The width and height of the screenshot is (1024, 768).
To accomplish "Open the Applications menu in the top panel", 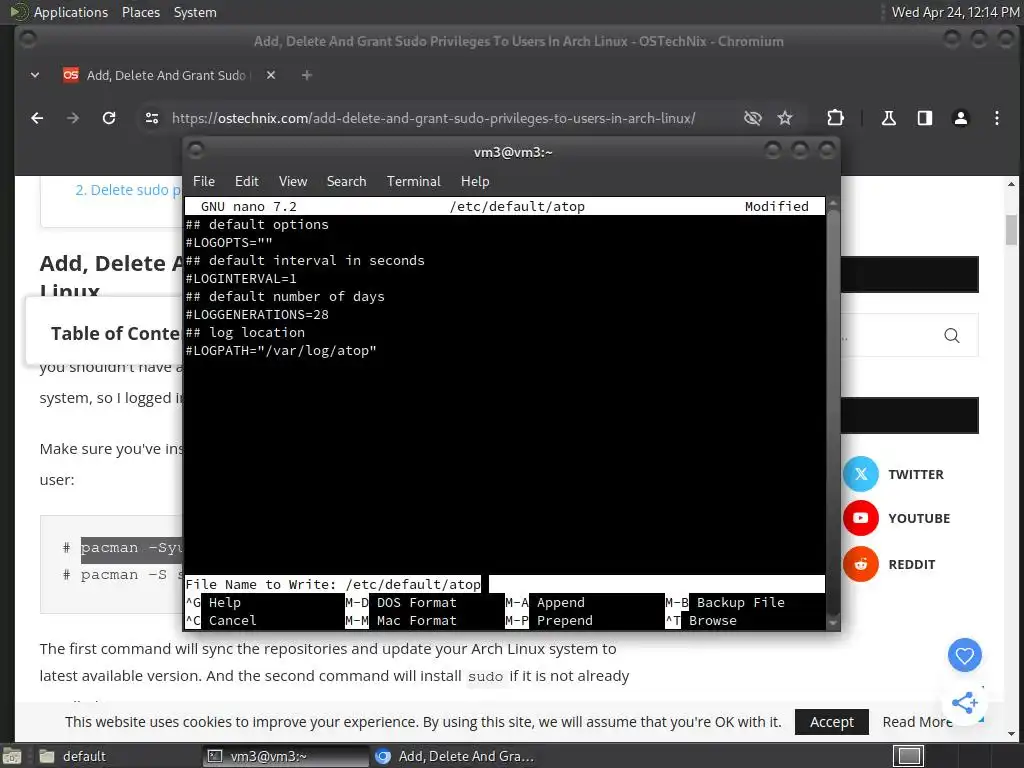I will coord(71,12).
